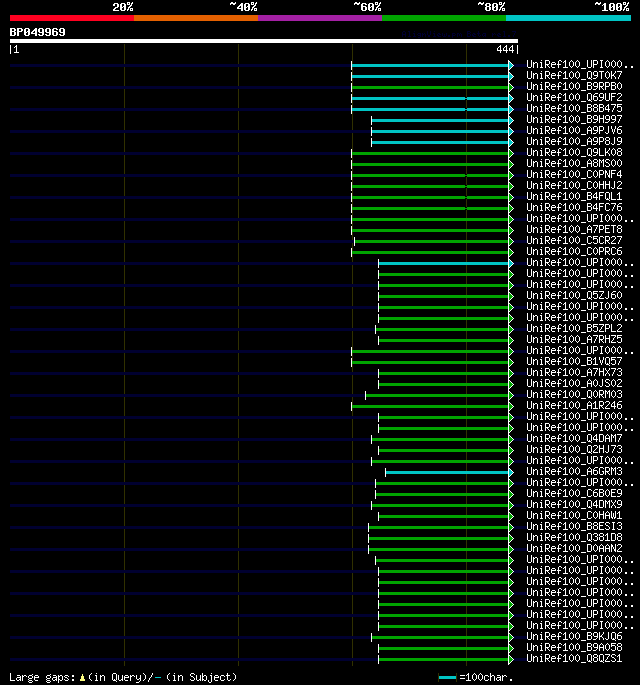Select the UniRef100_A8MS00 label

click(574, 163)
